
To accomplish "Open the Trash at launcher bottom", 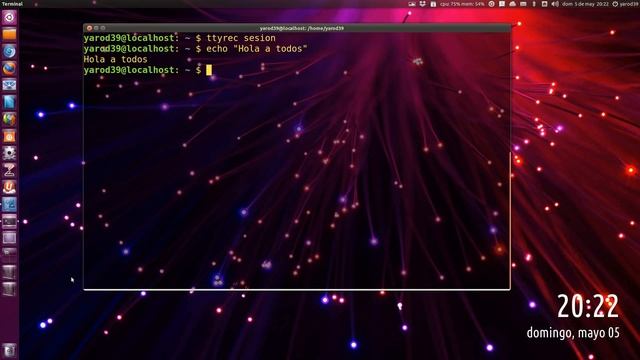I will point(9,350).
